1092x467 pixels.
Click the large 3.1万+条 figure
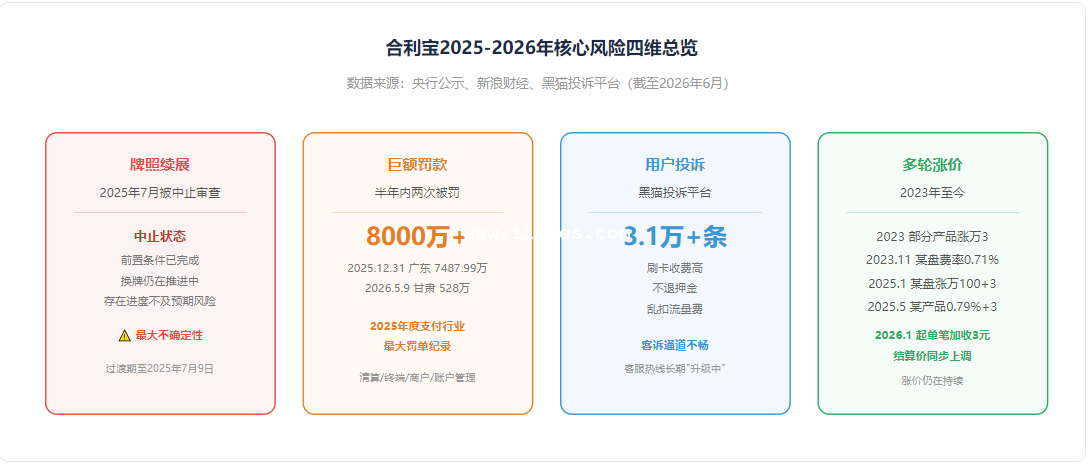pos(676,237)
